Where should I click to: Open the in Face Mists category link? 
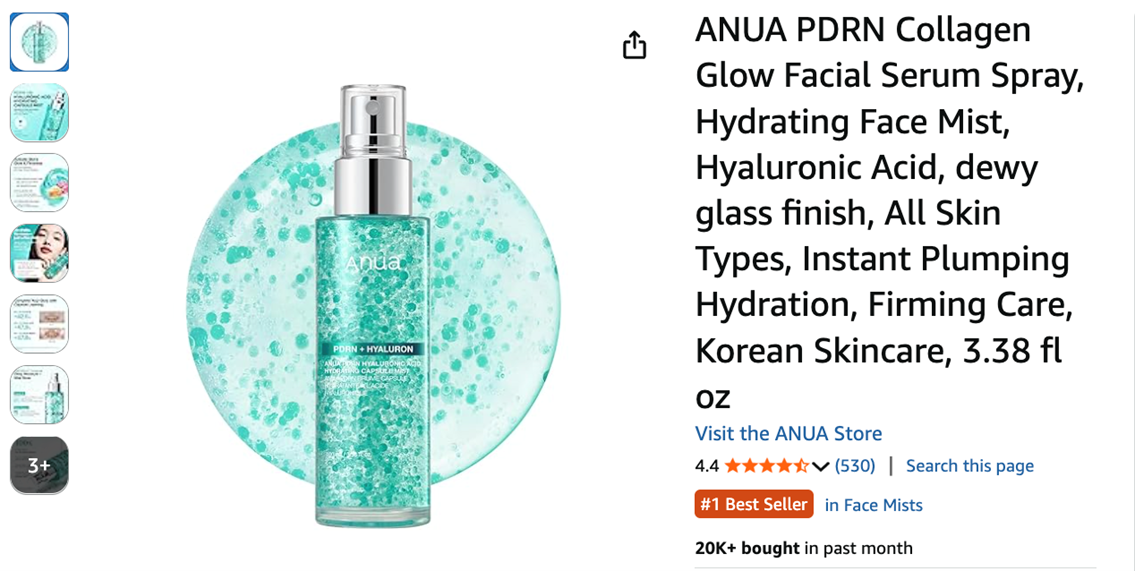click(x=874, y=505)
